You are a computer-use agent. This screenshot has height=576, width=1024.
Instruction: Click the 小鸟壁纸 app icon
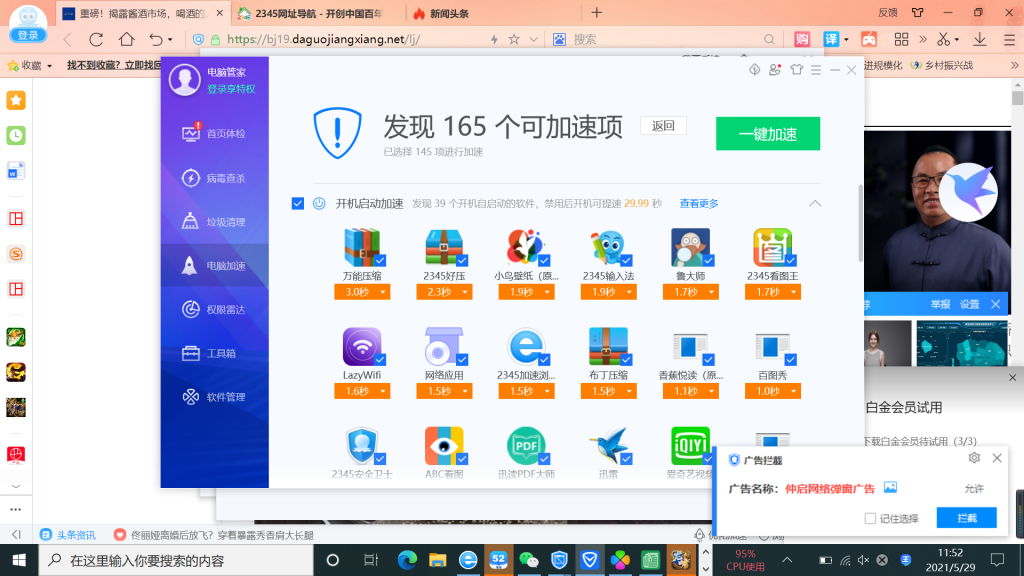pyautogui.click(x=526, y=247)
